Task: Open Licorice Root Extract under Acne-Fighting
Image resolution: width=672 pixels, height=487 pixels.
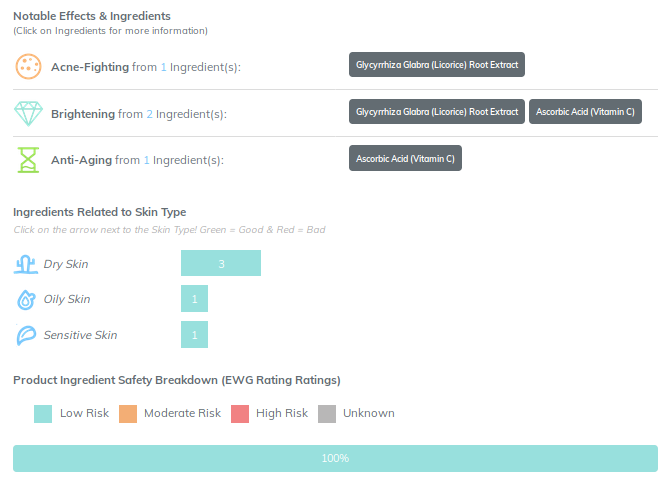Action: point(437,65)
